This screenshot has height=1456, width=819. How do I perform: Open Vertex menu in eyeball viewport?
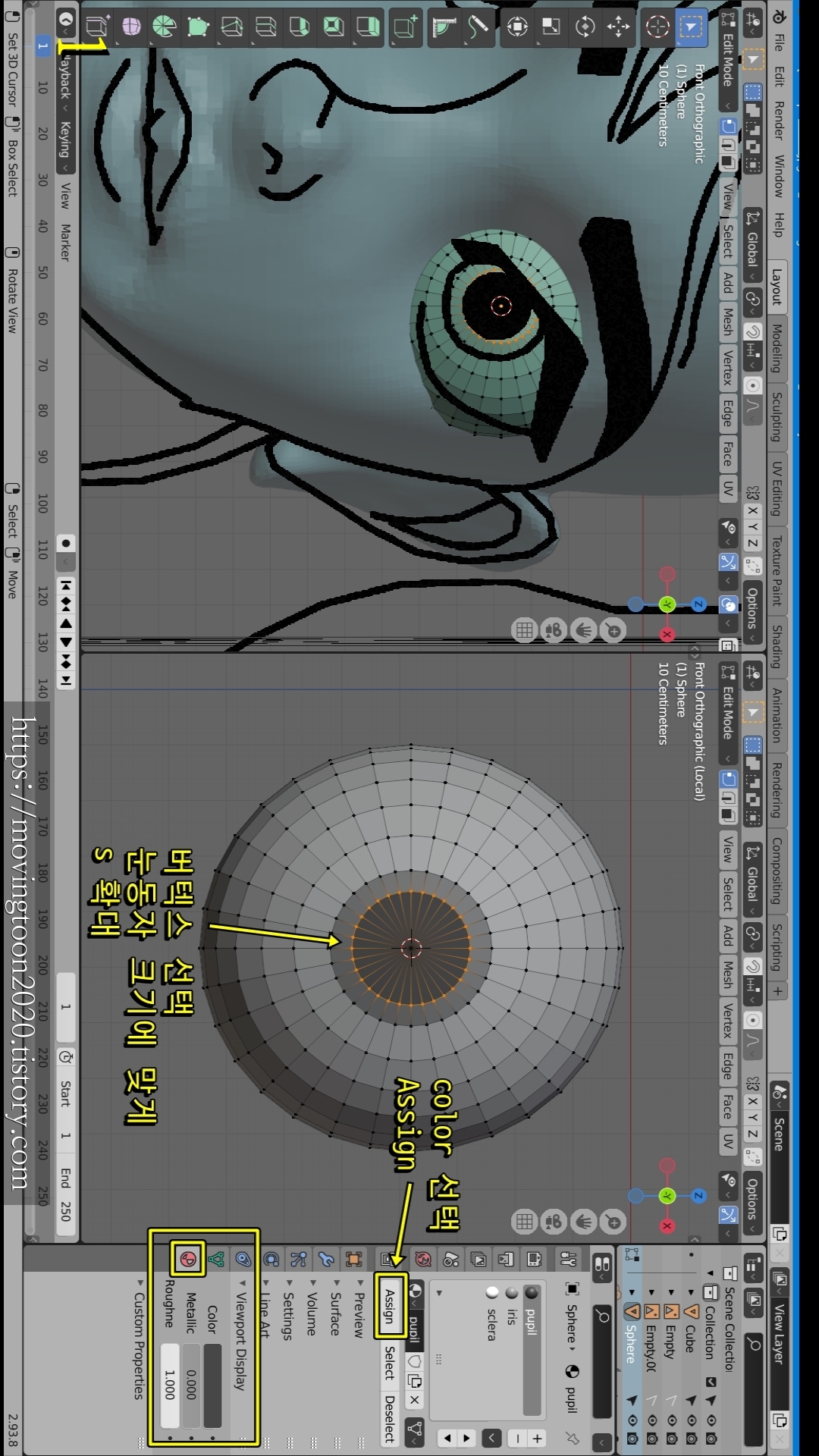click(x=728, y=1021)
